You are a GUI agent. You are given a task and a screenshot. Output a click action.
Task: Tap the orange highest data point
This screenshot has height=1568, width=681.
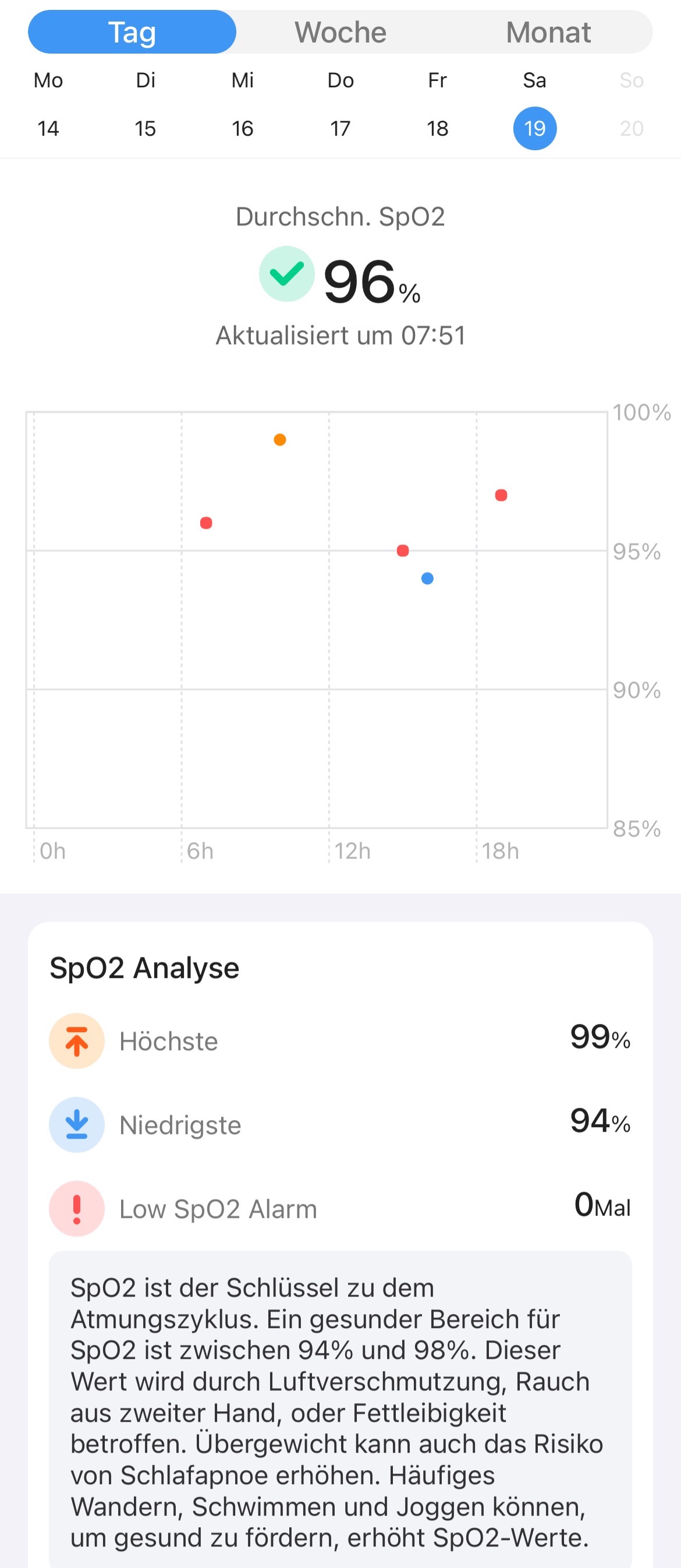[x=280, y=440]
